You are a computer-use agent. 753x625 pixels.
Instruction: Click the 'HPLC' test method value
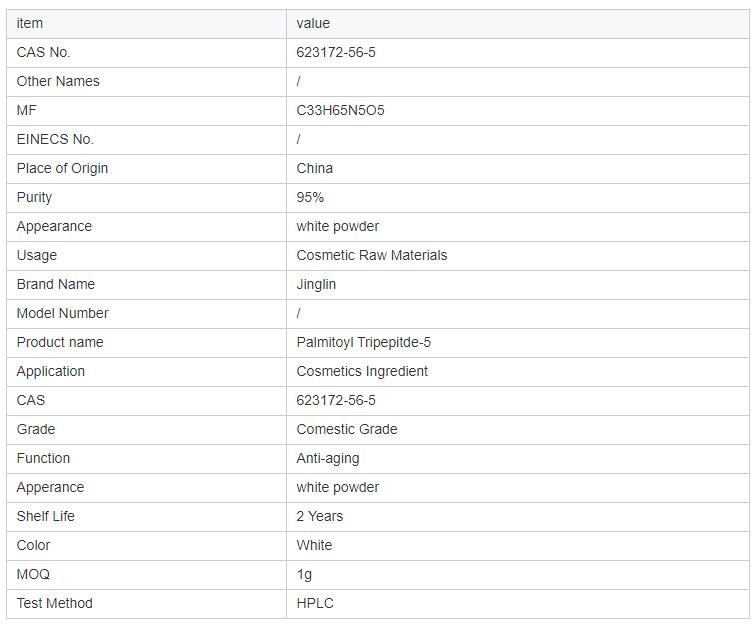click(x=315, y=603)
